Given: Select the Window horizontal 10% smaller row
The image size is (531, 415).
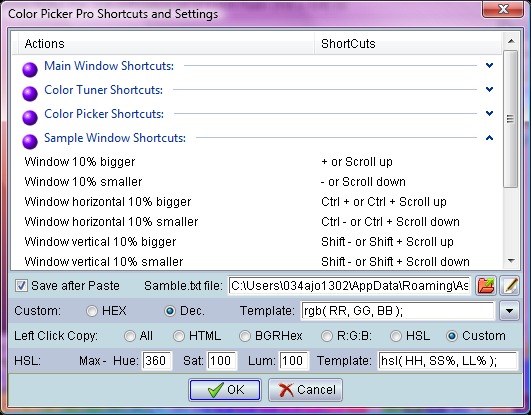Looking at the screenshot, I should 257,222.
